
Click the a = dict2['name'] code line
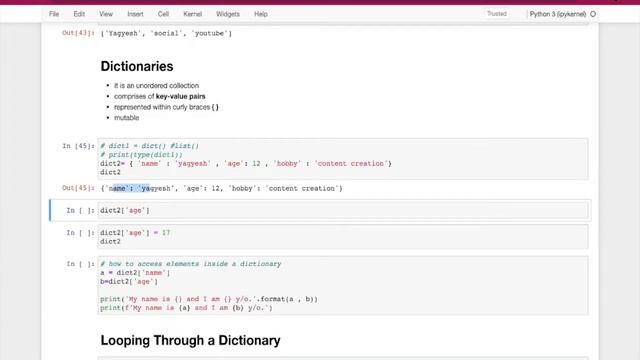click(135, 273)
